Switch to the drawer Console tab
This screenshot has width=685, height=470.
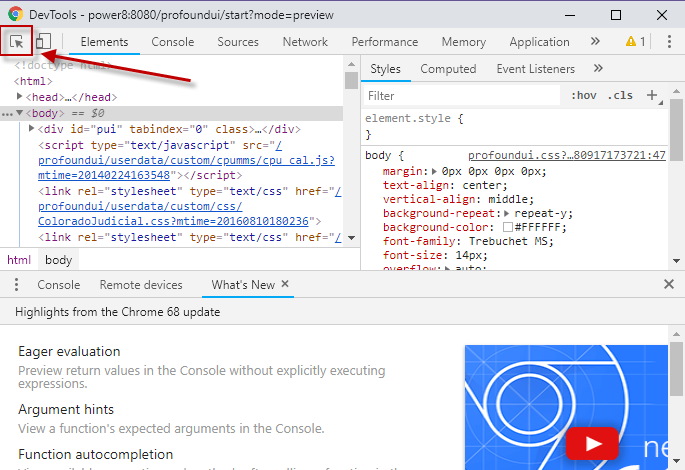(59, 285)
